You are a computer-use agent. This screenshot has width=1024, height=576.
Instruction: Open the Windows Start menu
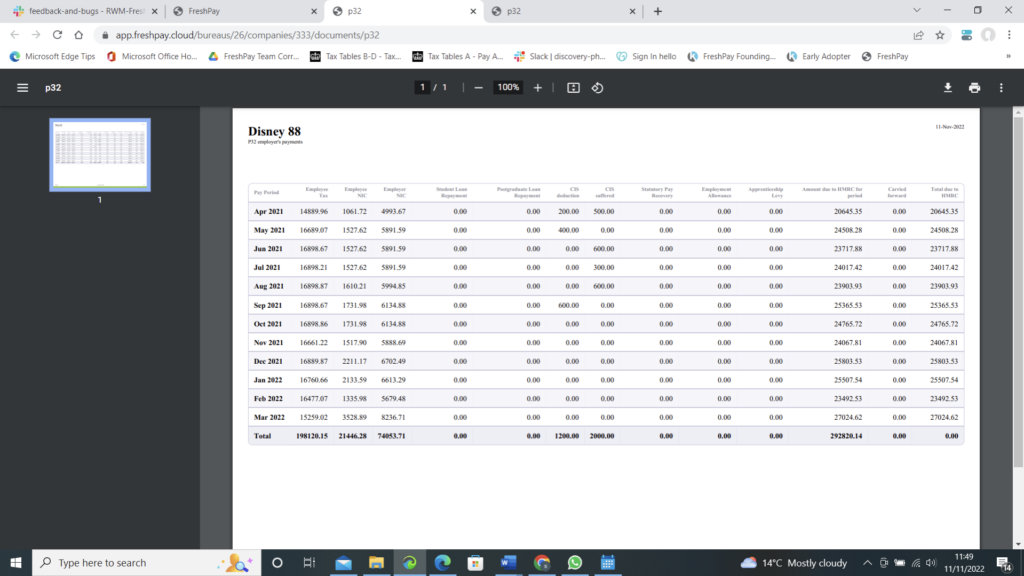click(x=16, y=562)
